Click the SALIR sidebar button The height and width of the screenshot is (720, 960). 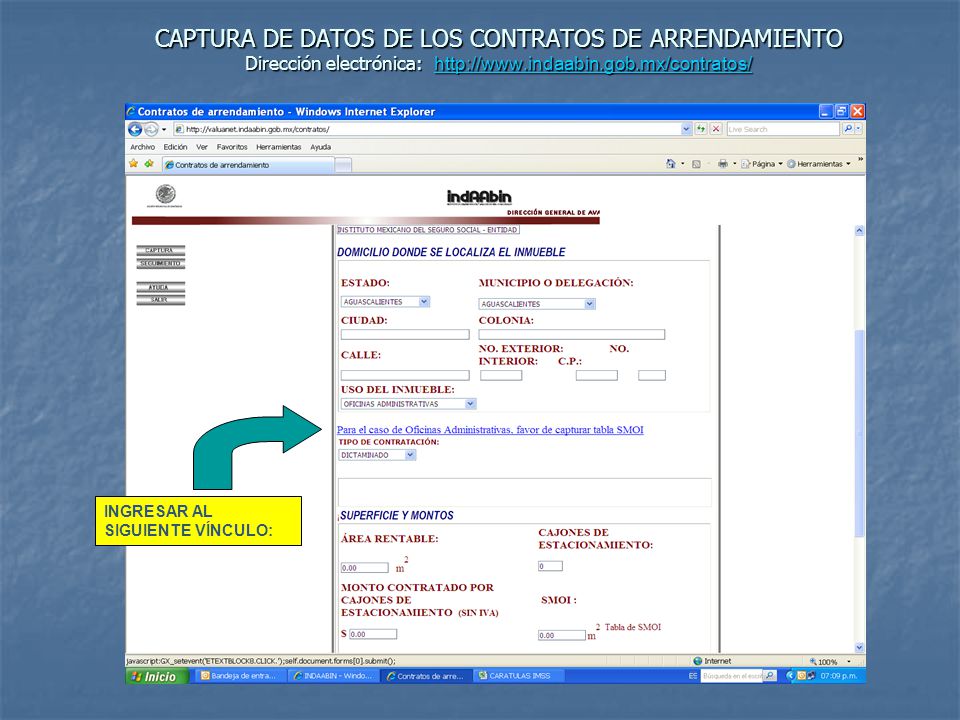coord(160,299)
